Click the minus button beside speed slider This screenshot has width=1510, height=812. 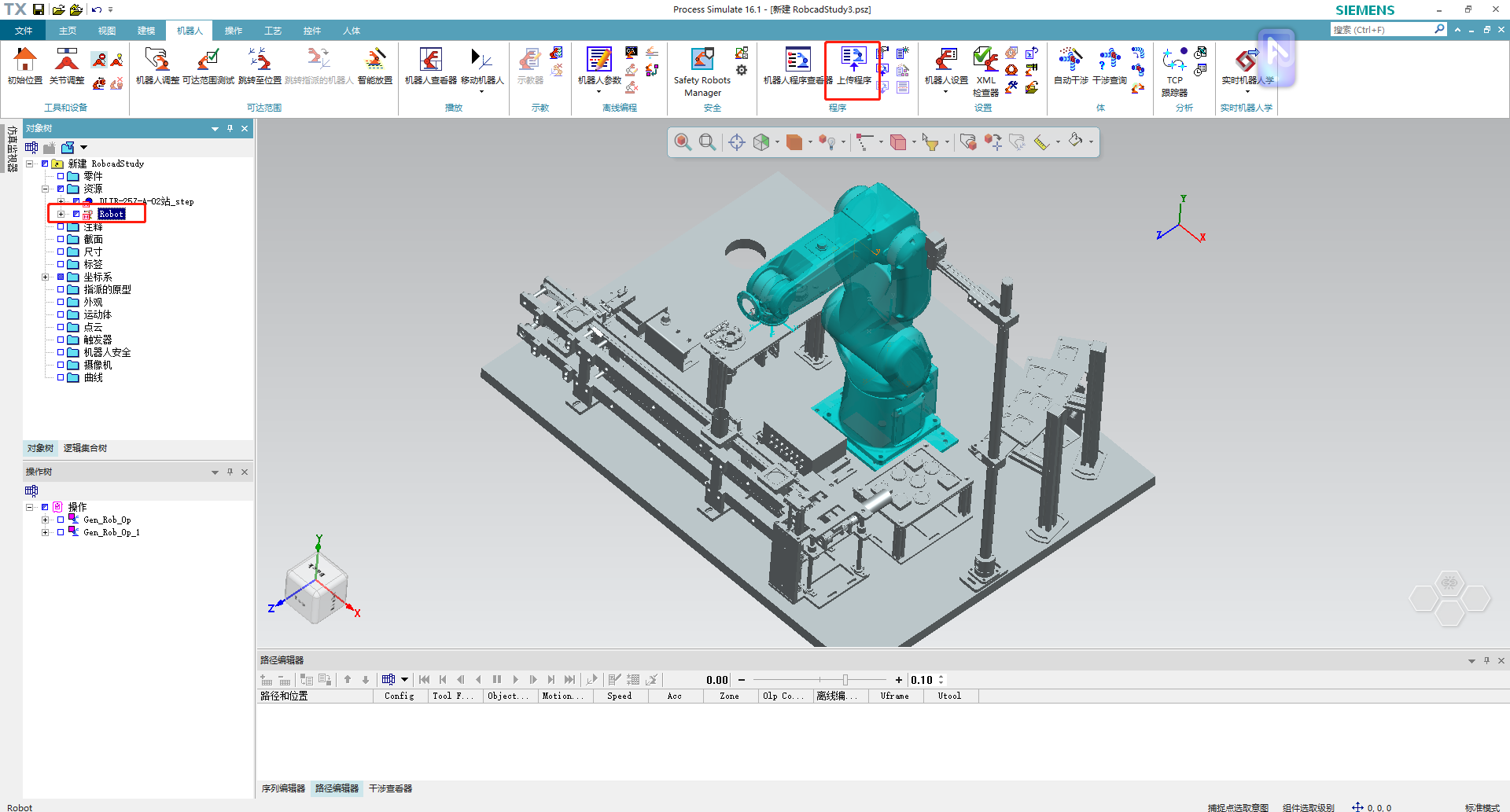point(742,680)
